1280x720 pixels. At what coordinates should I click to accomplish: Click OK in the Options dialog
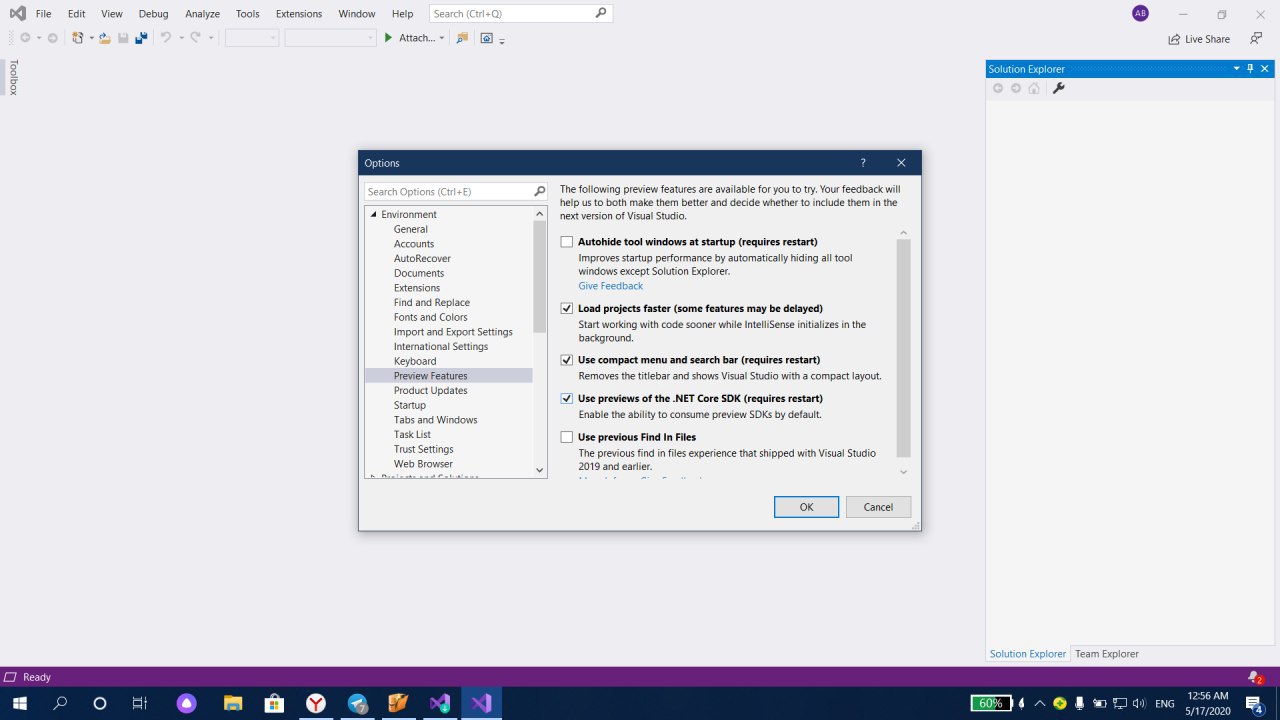pos(806,507)
